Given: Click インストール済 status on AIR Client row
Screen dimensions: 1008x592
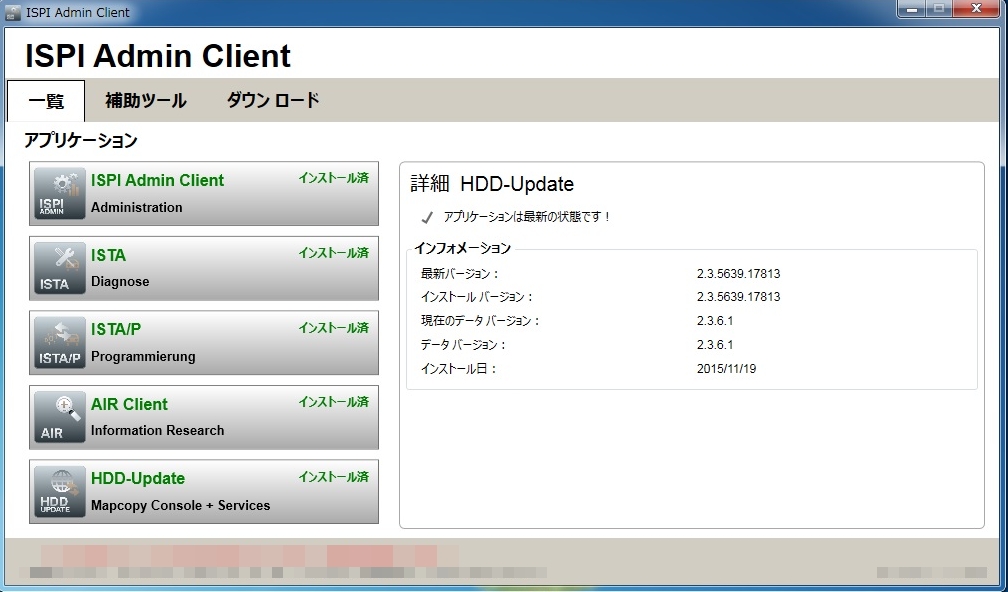Looking at the screenshot, I should click(x=334, y=402).
